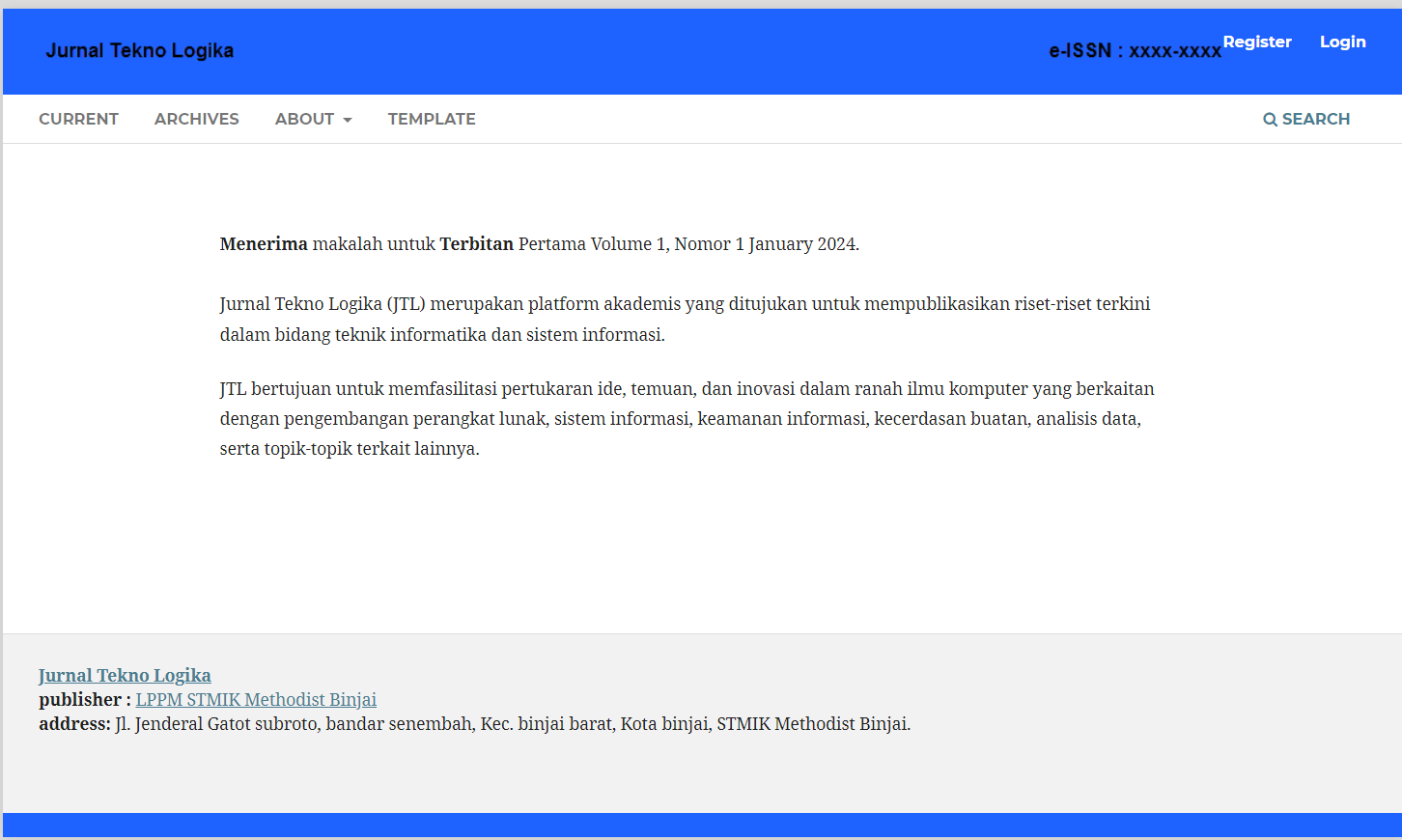
Task: Select the Template navigation item
Action: tap(432, 119)
